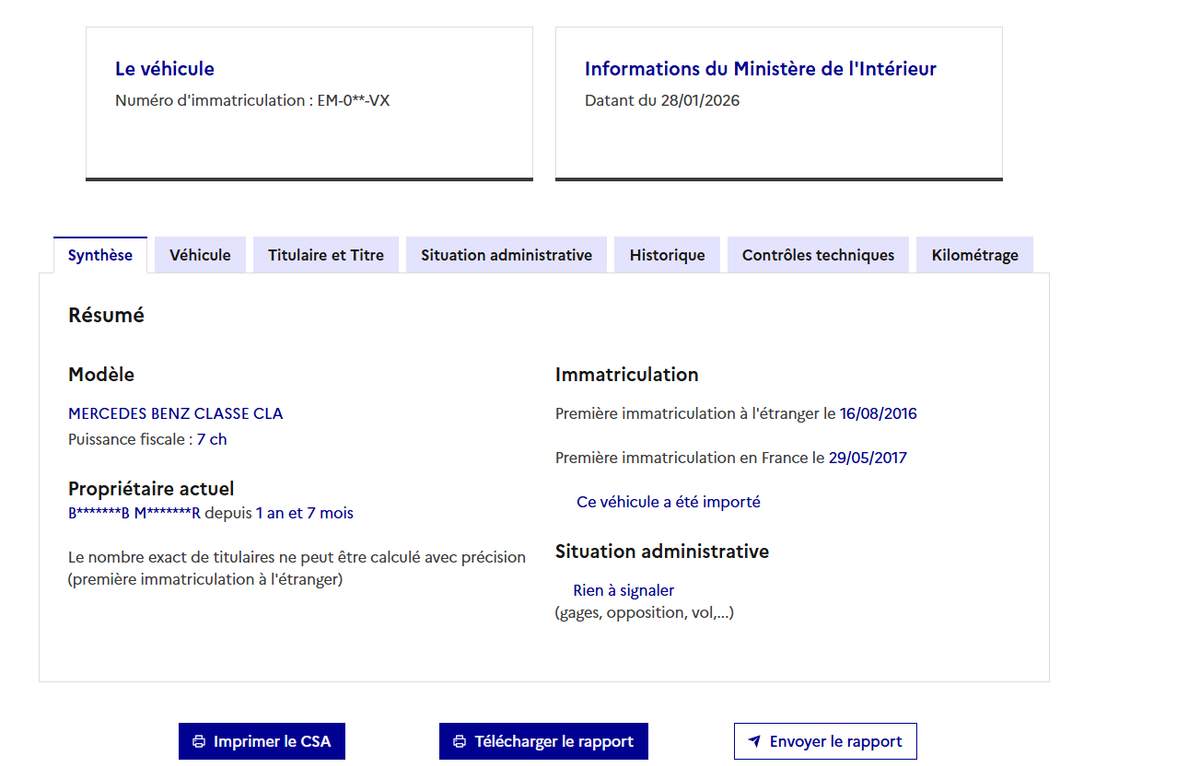Click MERCEDES BENZ CLASSE CLA model text
The image size is (1200, 766).
point(176,413)
